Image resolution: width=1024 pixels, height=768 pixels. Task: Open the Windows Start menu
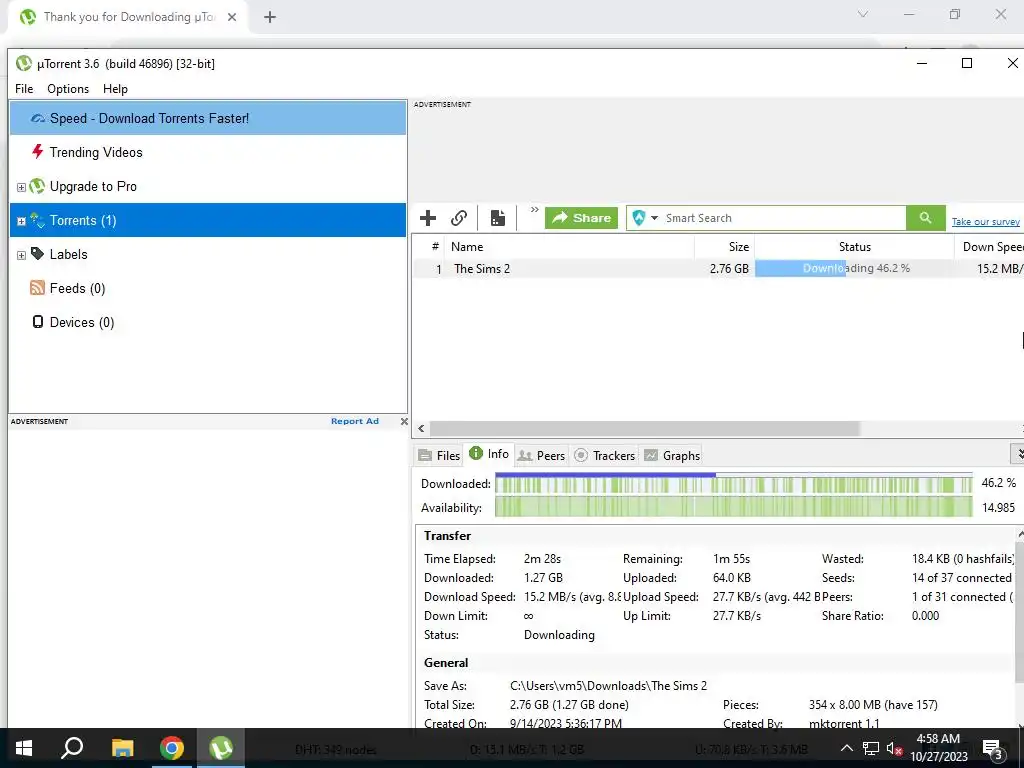tap(24, 748)
